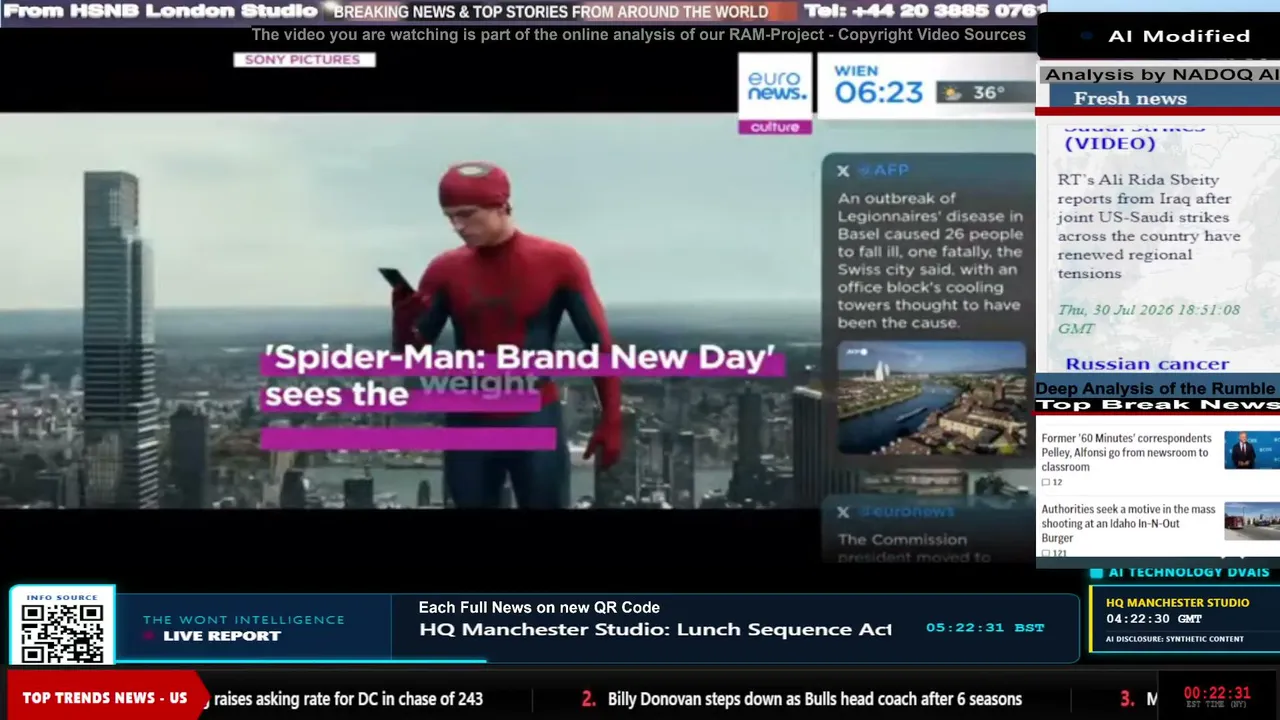
Task: Click the WIEN 06:23 clock
Action: [x=878, y=86]
